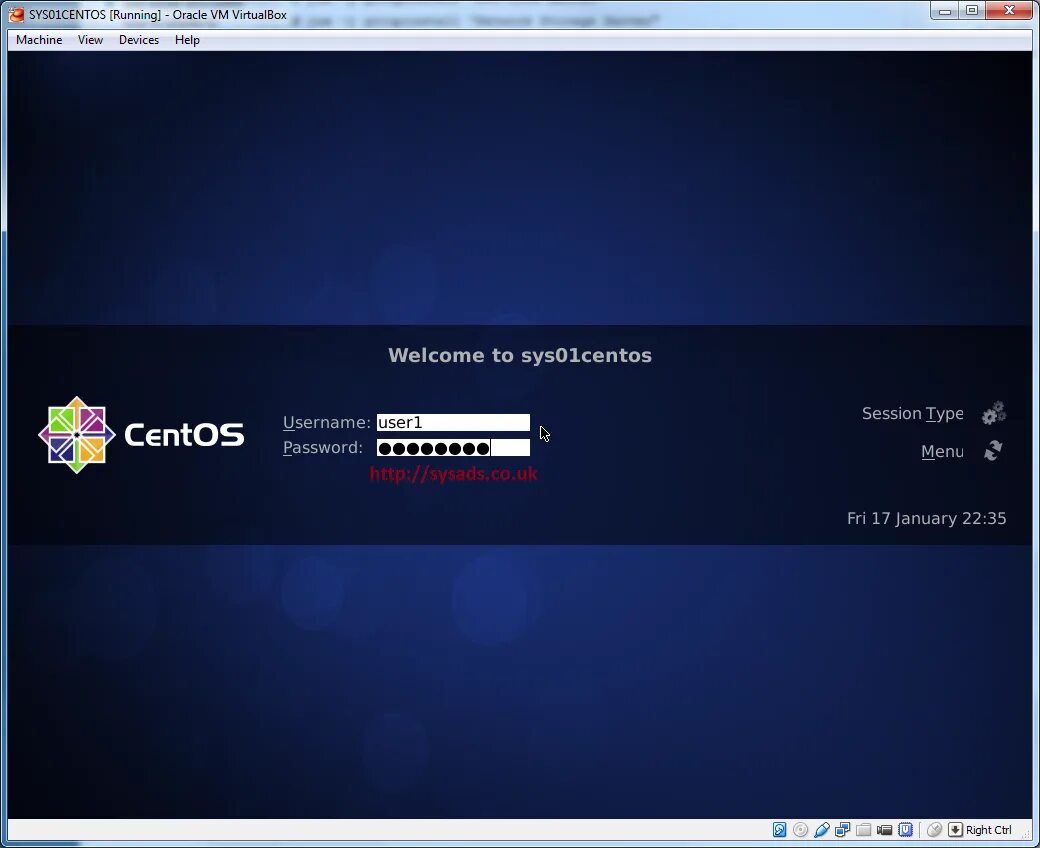Click the CentOS logo on the login banner
Image resolution: width=1040 pixels, height=848 pixels.
pos(77,435)
